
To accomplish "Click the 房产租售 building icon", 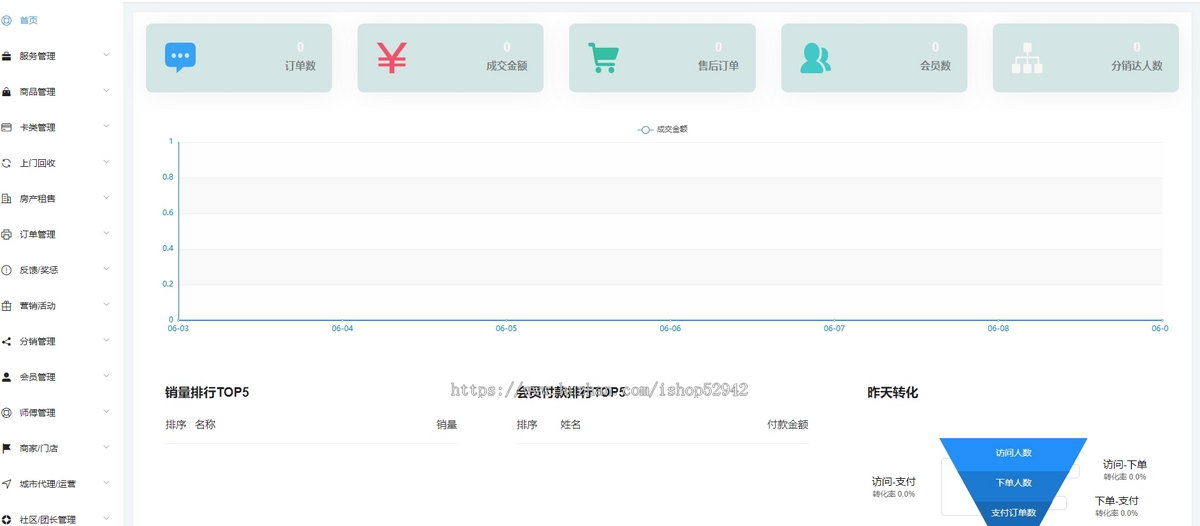I will [x=7, y=199].
